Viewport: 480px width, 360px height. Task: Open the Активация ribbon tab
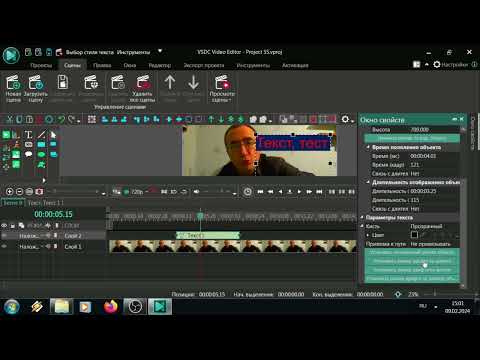click(295, 65)
